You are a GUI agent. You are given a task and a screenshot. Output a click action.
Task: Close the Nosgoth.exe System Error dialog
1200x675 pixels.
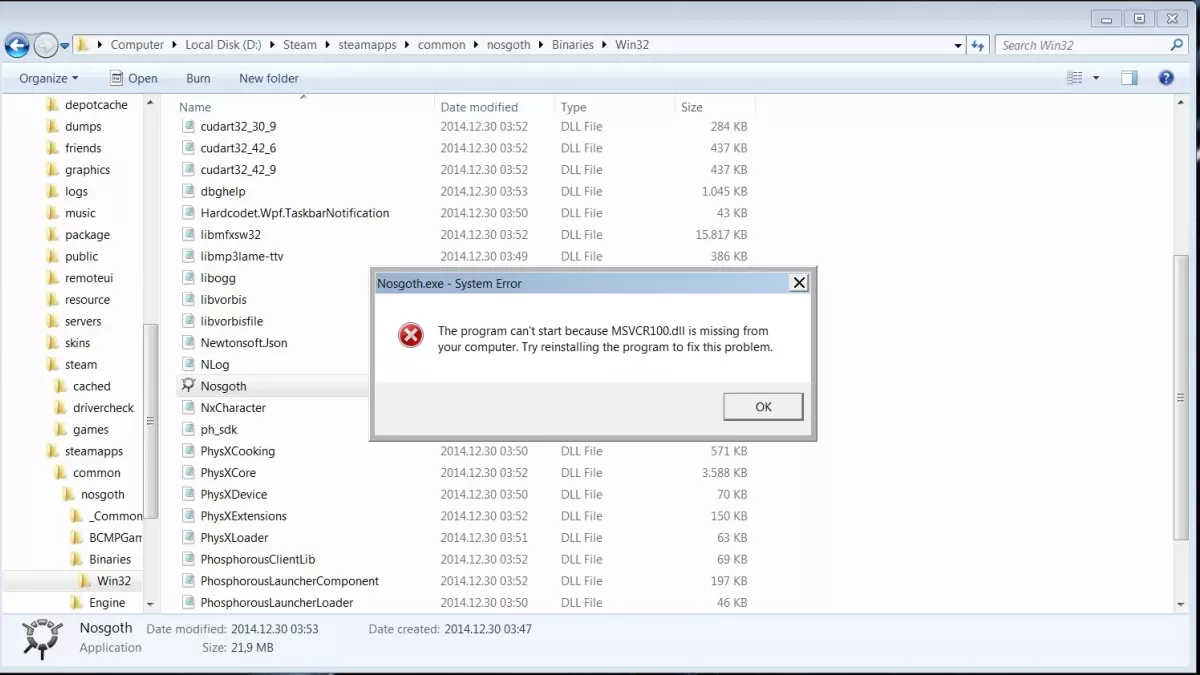(799, 283)
